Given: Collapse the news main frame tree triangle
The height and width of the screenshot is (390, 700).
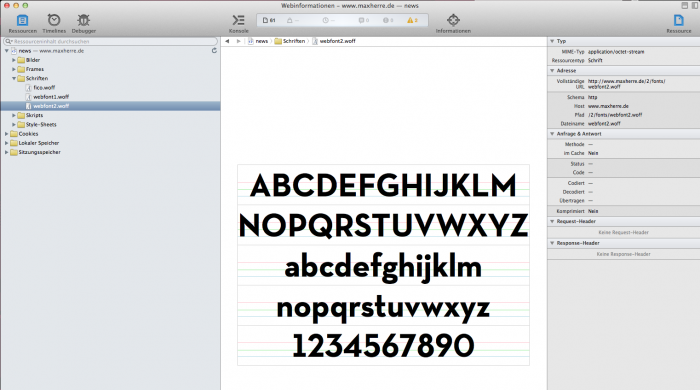Looking at the screenshot, I should click(6, 51).
